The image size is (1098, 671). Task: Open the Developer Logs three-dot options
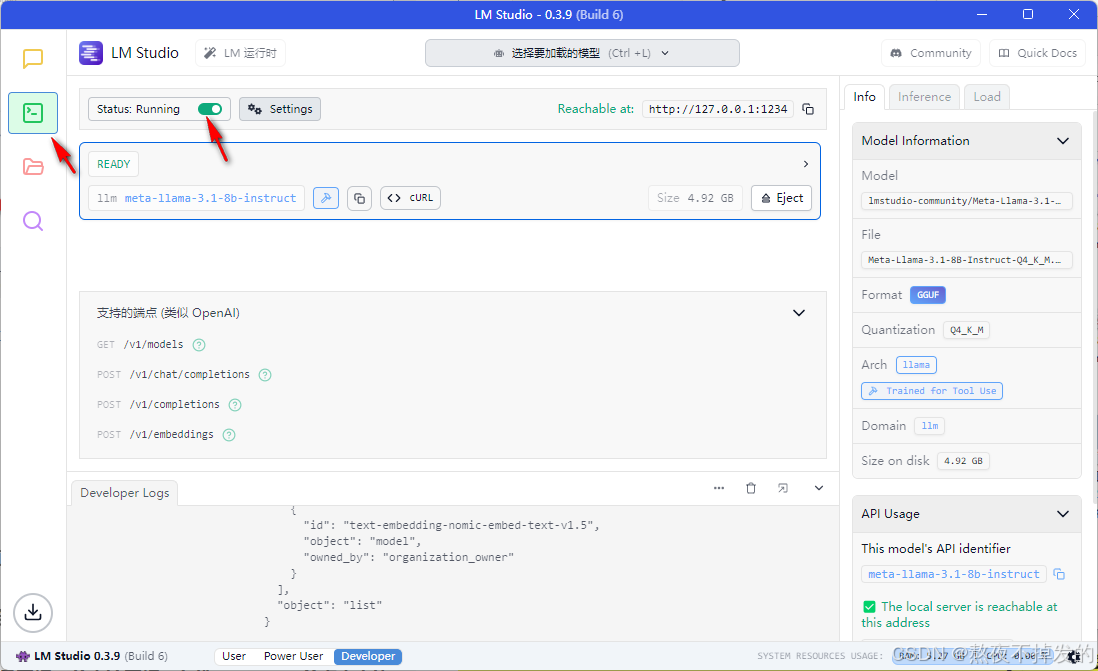pyautogui.click(x=718, y=488)
